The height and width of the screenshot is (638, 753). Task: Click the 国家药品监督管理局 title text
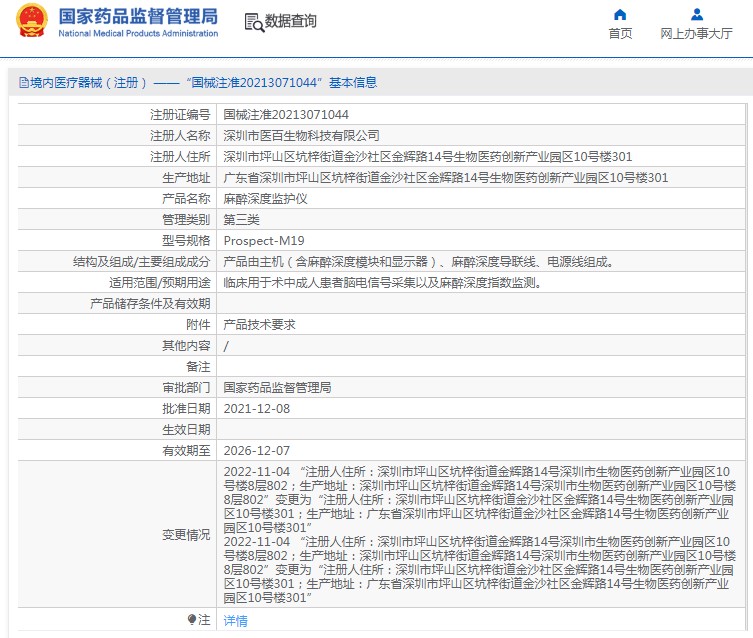(x=138, y=16)
